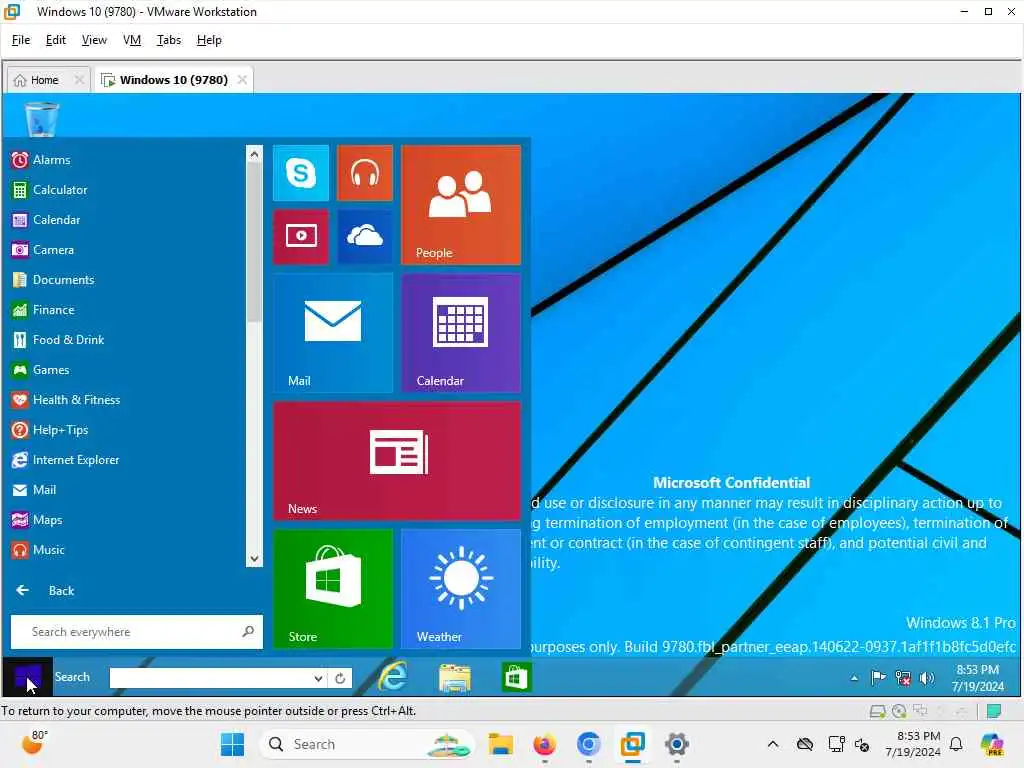The height and width of the screenshot is (768, 1024).
Task: Click the hard disk icon in VMware status bar
Action: tap(878, 711)
